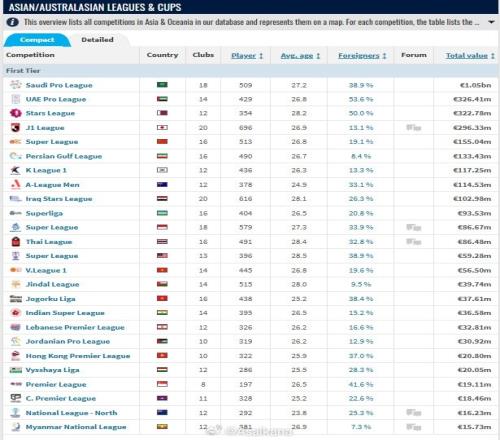Screen dimensions: 500x440
Task: Click the info icon in overview banner
Action: pyautogui.click(x=13, y=22)
